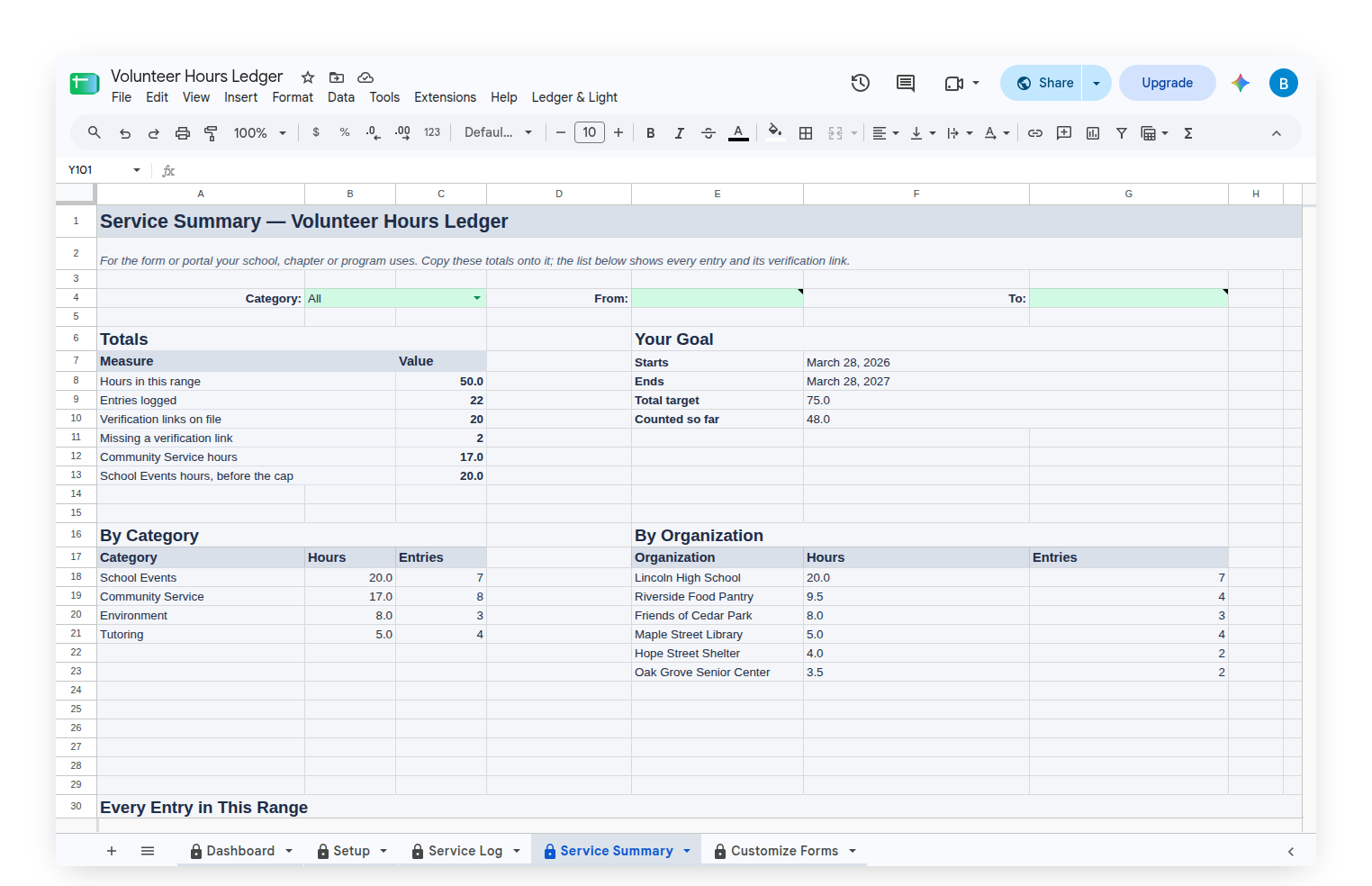Insert a chart
This screenshot has width=1372, height=886.
(x=1093, y=133)
